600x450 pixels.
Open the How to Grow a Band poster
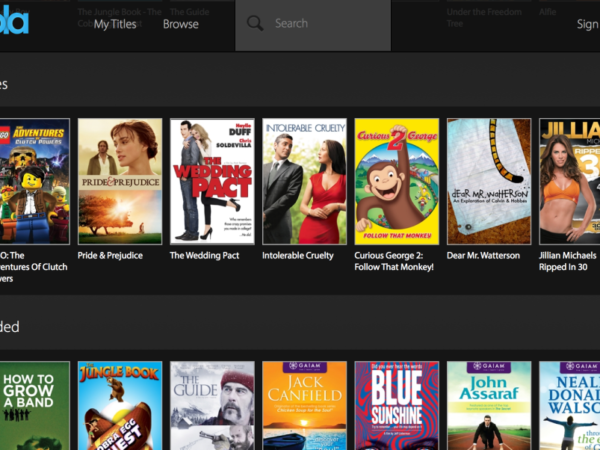(35, 406)
